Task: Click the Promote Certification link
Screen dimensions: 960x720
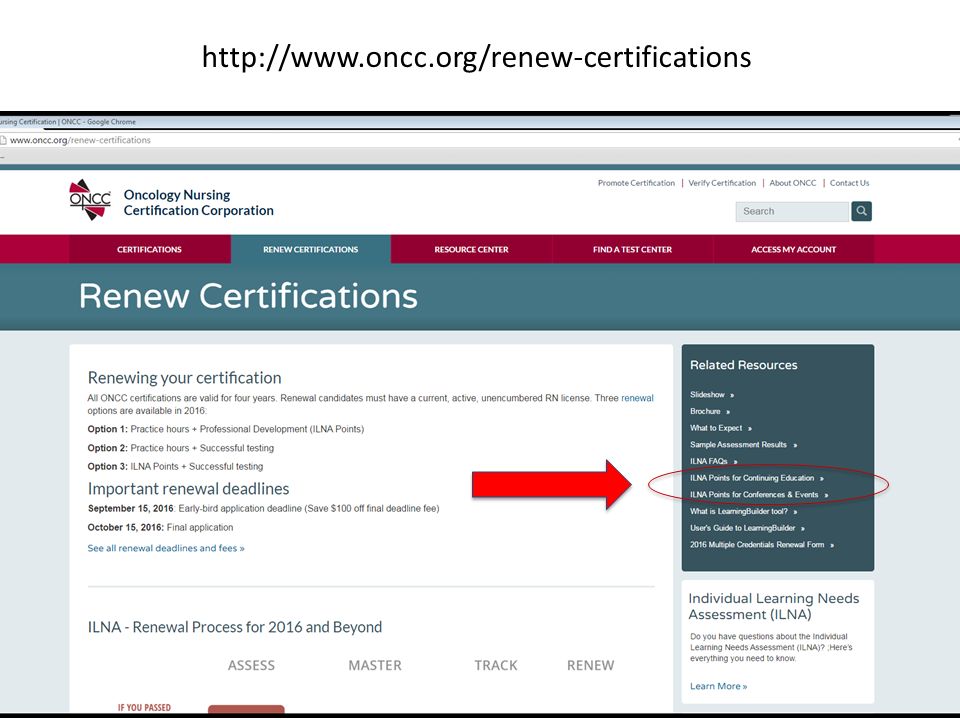Action: [x=636, y=183]
